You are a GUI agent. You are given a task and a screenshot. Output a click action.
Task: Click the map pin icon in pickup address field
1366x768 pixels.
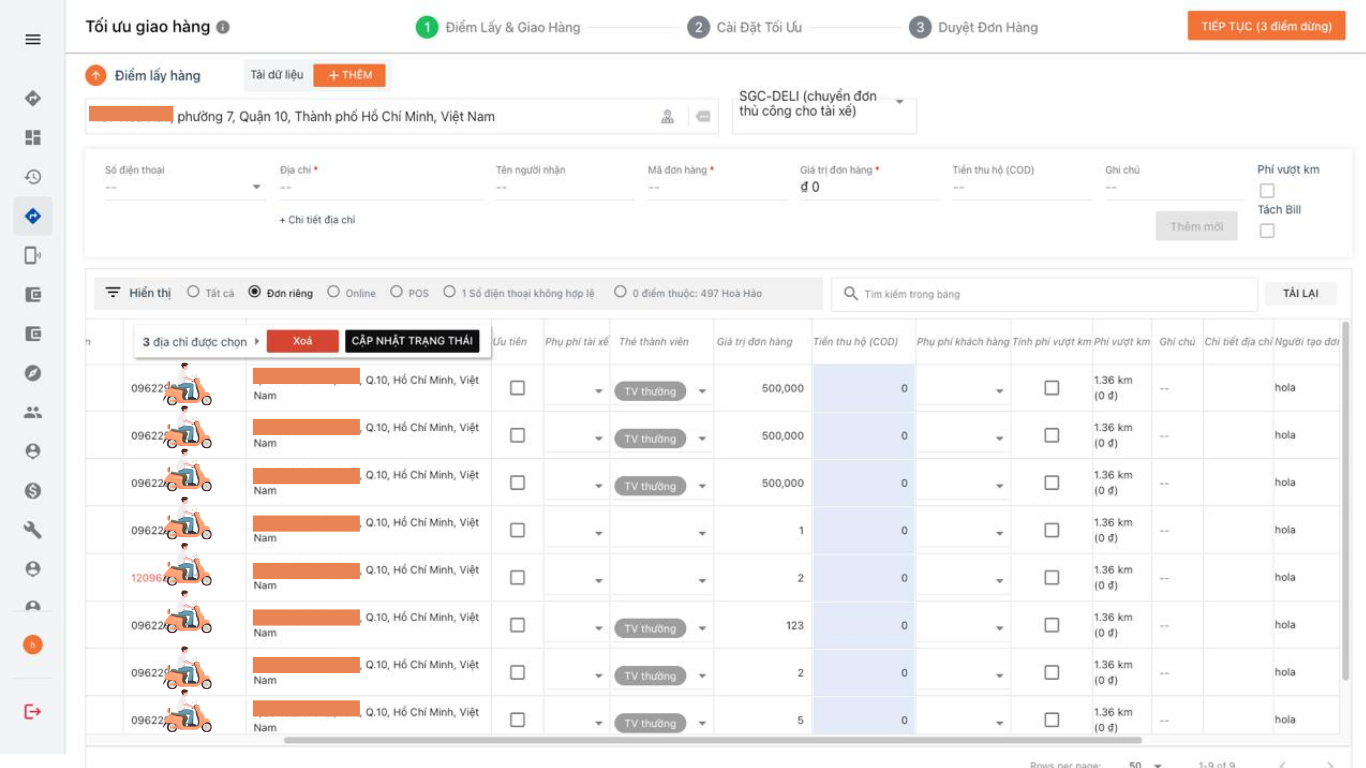(667, 117)
